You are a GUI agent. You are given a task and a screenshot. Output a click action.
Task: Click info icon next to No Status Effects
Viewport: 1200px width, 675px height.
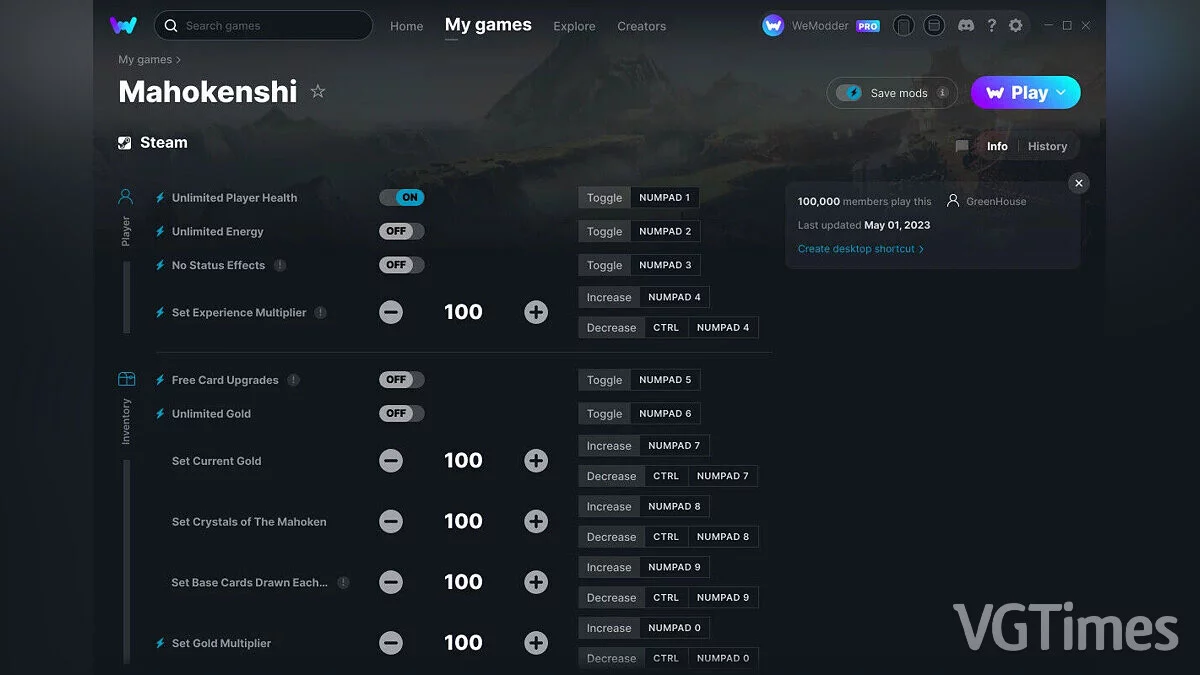pos(280,265)
